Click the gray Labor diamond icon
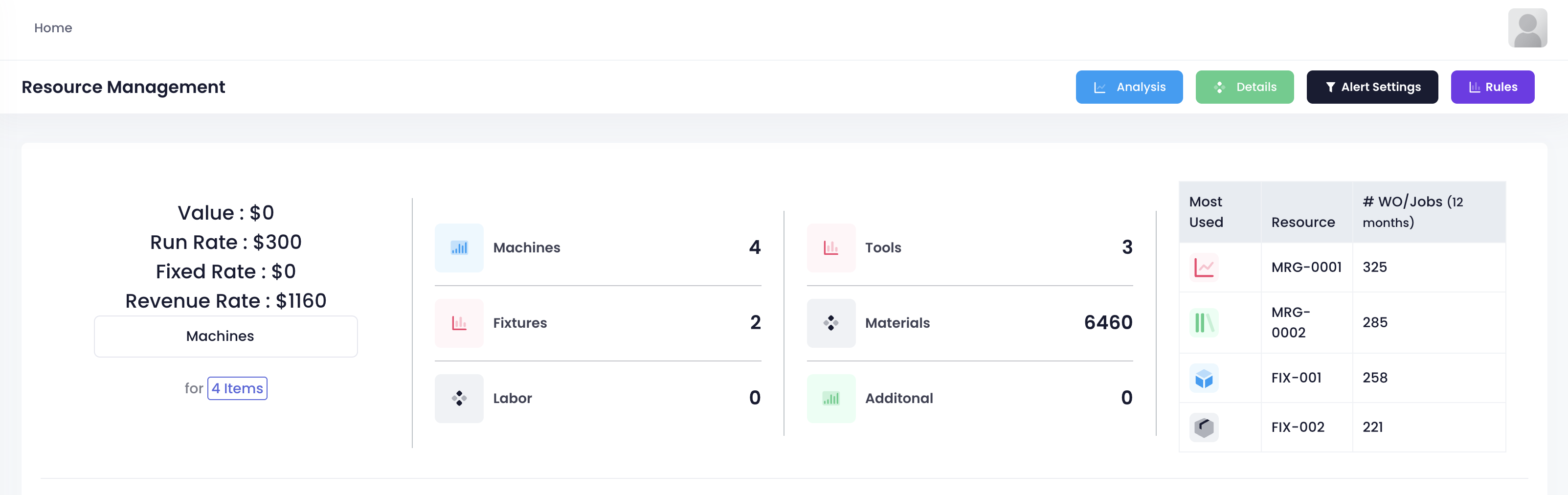Viewport: 1568px width, 495px height. coord(459,399)
